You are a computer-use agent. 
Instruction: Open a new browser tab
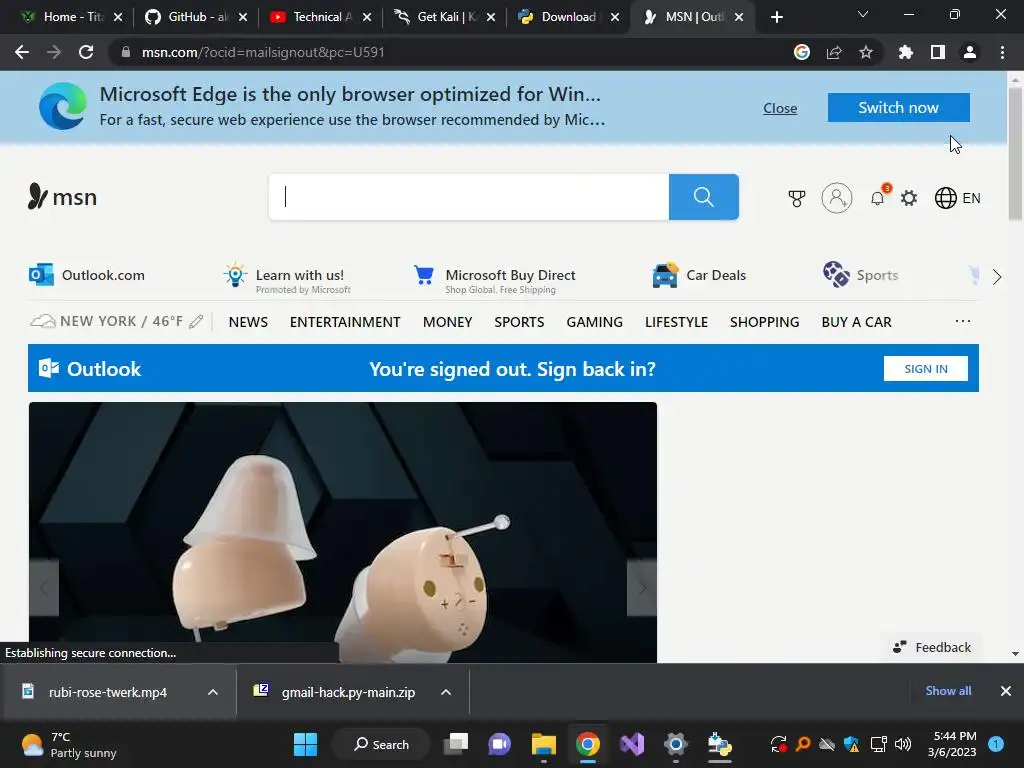tap(776, 17)
